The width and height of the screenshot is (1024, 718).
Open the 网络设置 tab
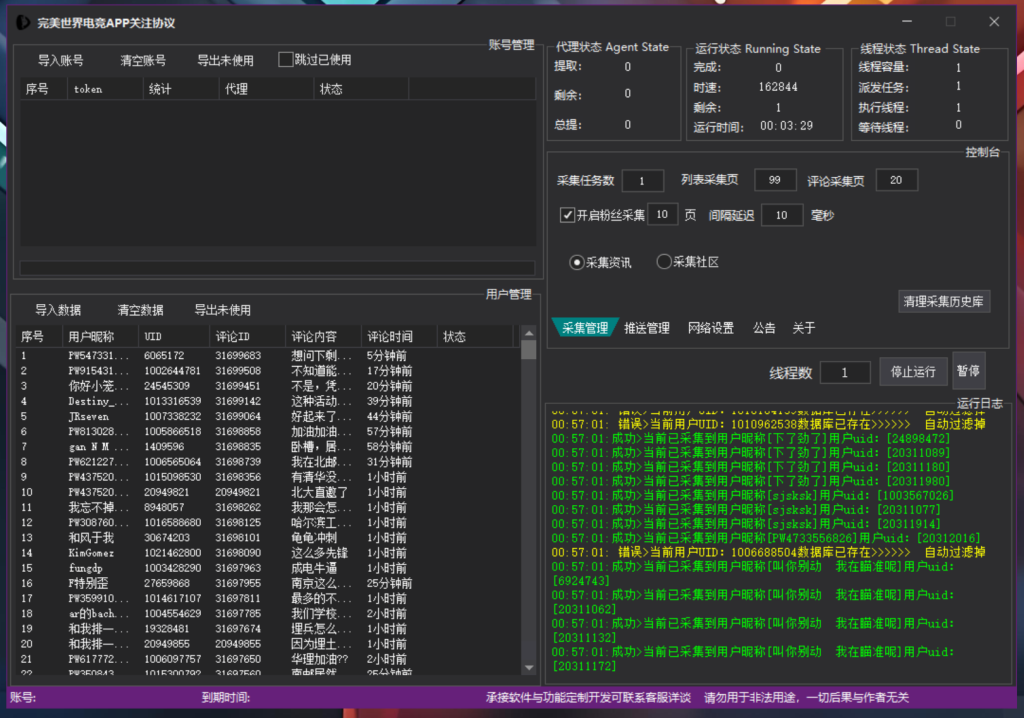pos(712,327)
